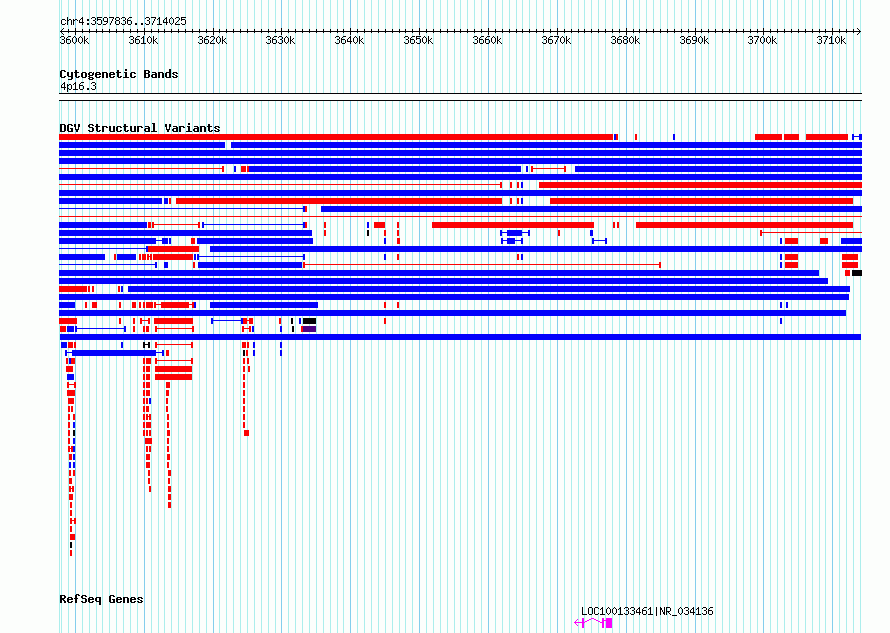The height and width of the screenshot is (633, 890).
Task: Click the long red variant in top DGV row
Action: [336, 137]
